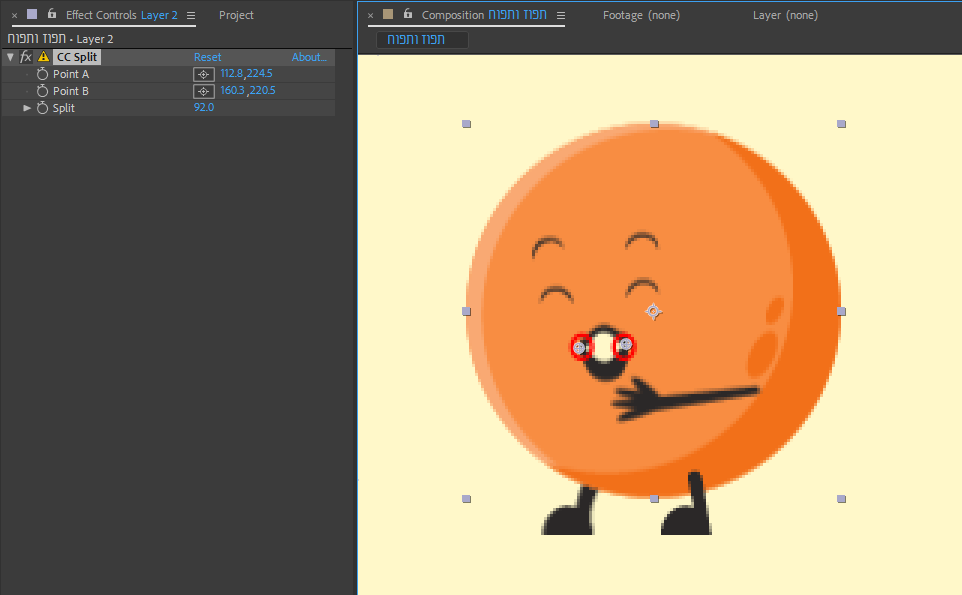Select the Effect Controls Layer 2 tab
The image size is (962, 595).
tap(121, 15)
